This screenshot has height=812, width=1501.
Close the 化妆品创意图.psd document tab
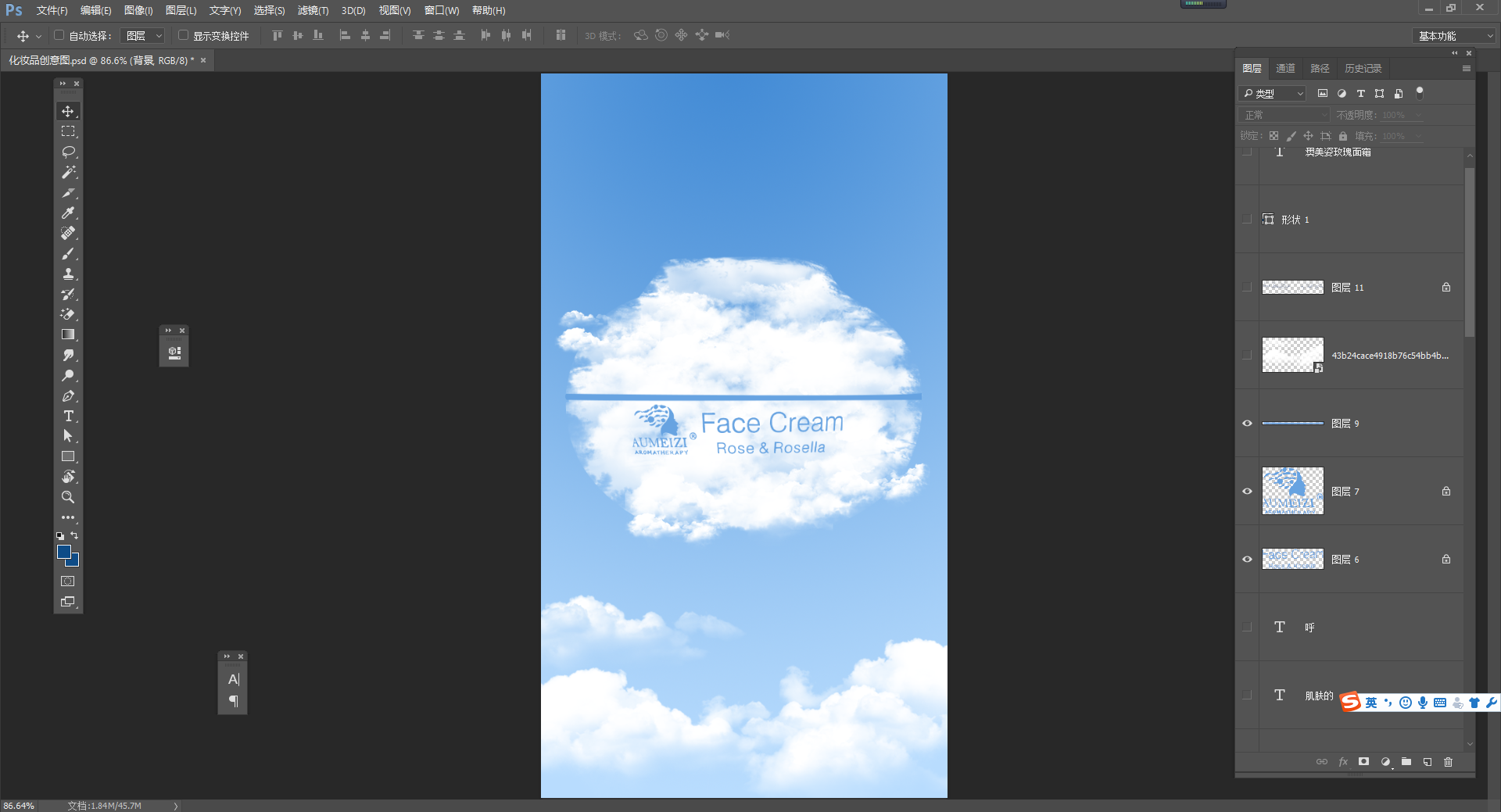pos(203,60)
